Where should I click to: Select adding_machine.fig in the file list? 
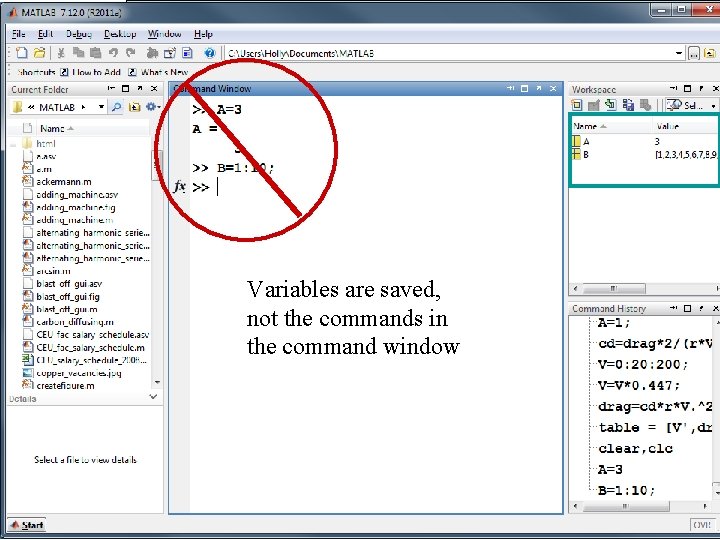69,208
